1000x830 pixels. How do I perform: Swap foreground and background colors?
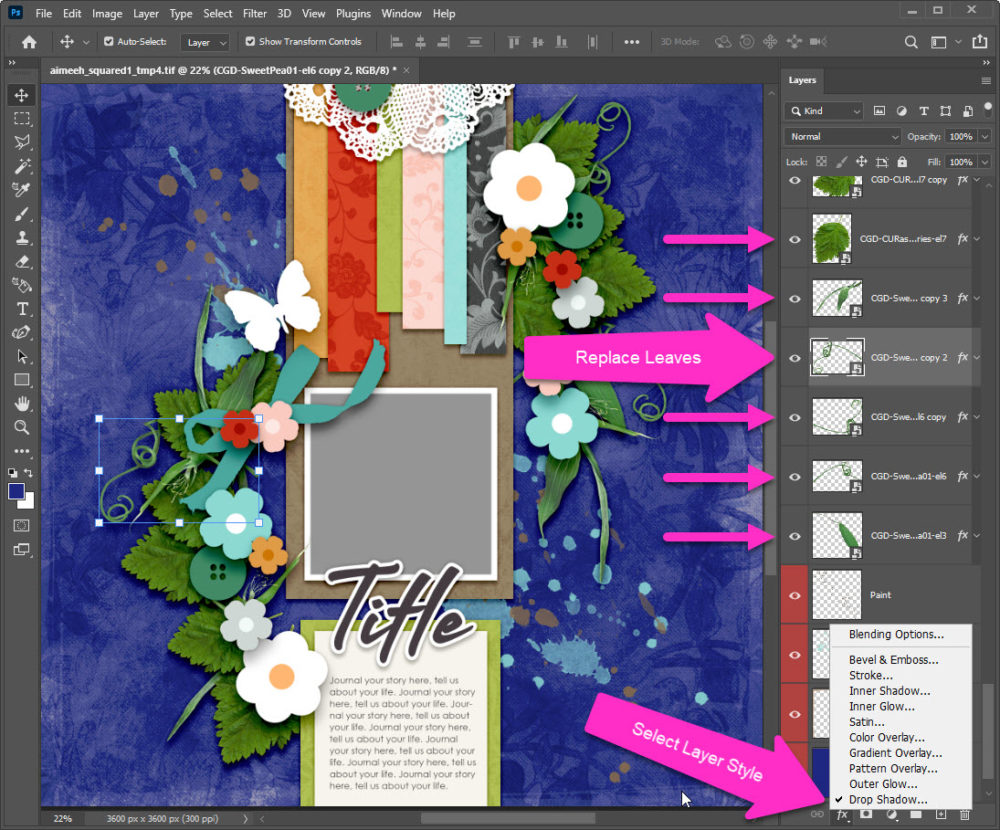[28, 473]
